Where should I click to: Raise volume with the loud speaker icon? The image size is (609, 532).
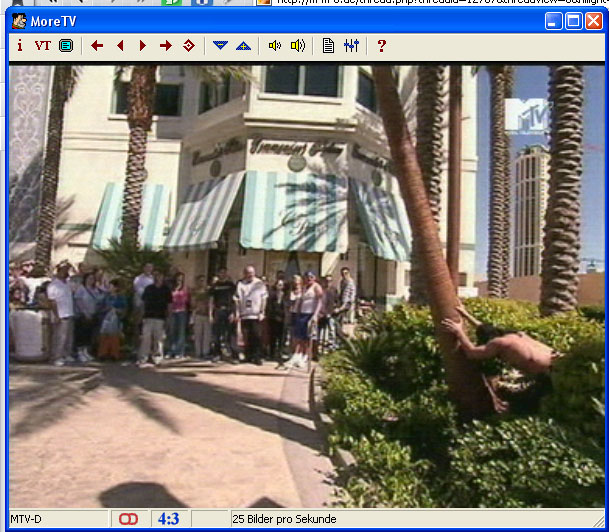pyautogui.click(x=297, y=46)
